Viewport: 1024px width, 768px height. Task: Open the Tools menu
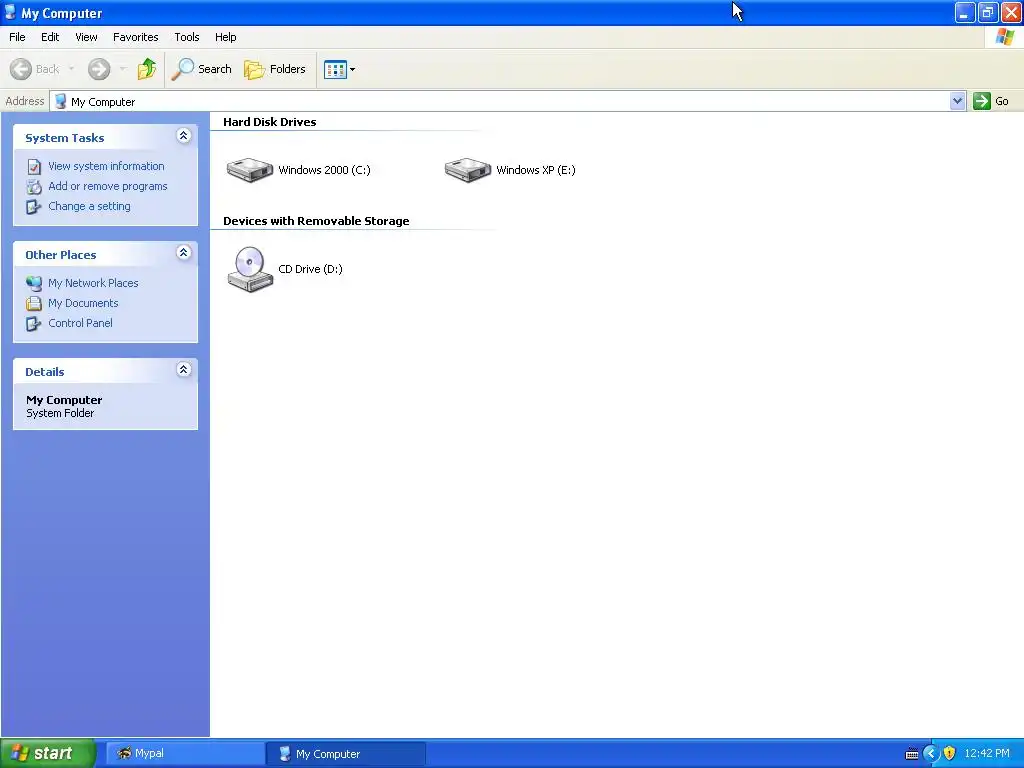[186, 37]
